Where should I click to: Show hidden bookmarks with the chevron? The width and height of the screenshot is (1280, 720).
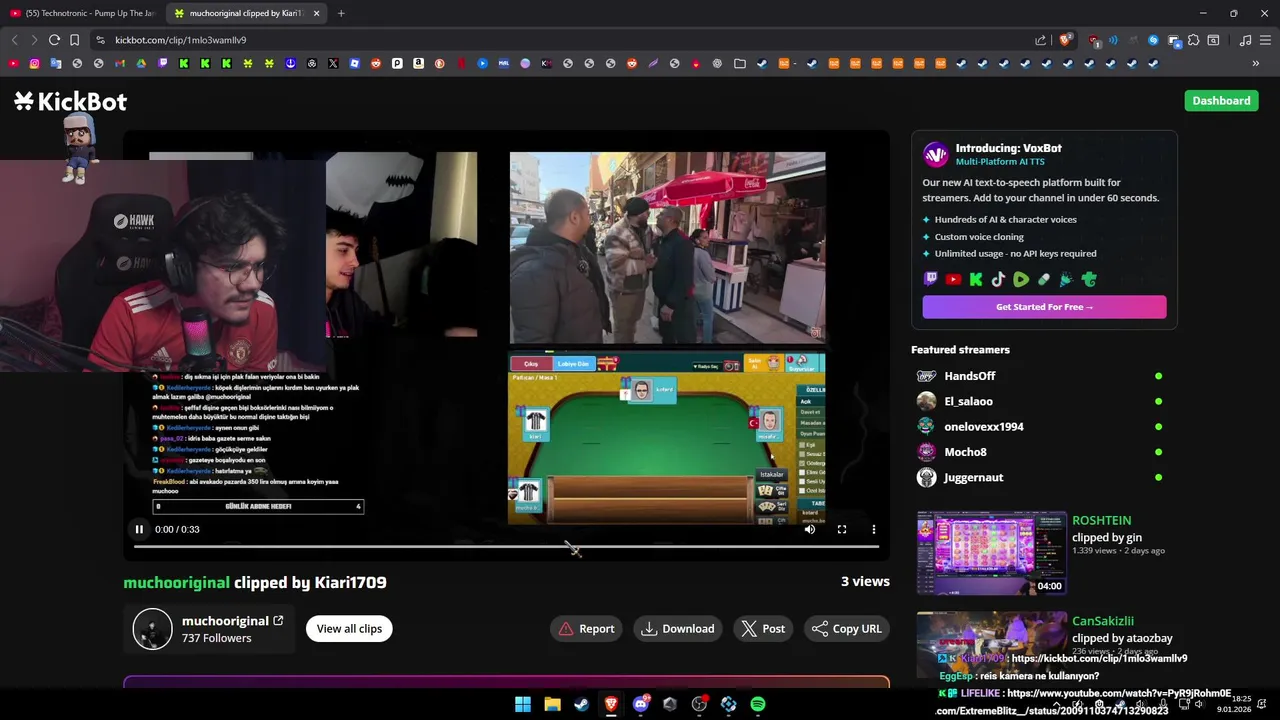pyautogui.click(x=1256, y=63)
